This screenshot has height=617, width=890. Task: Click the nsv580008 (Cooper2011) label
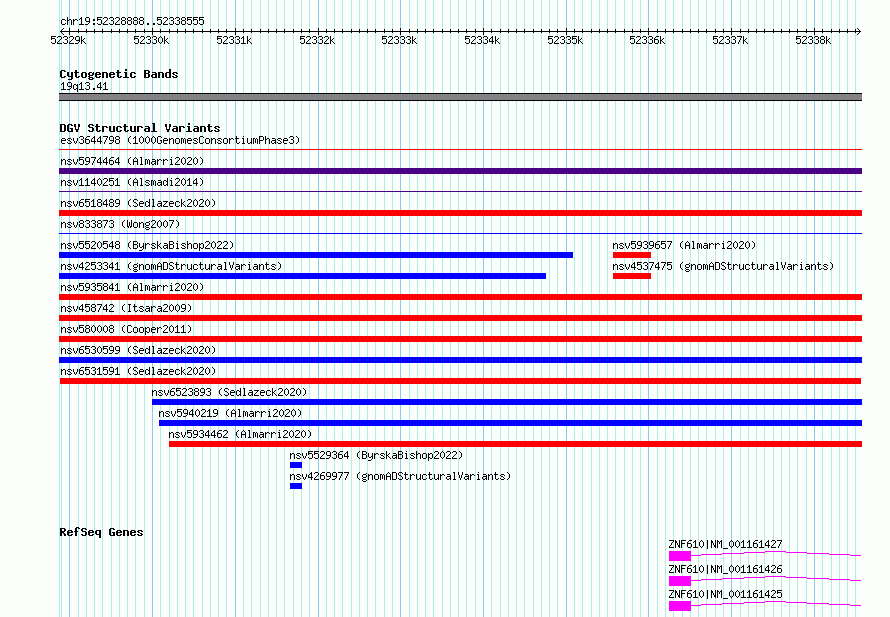coord(126,329)
